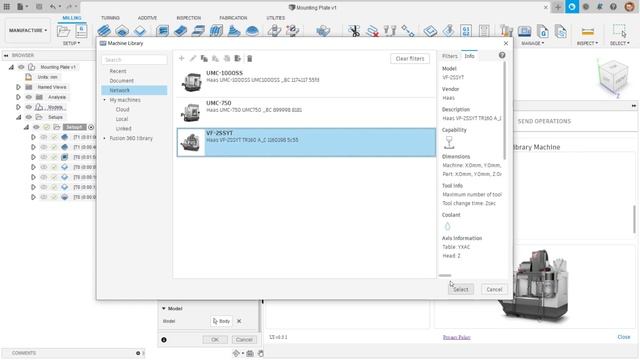Select the Simulate scissors icon in toolbar
This screenshot has width=640, height=360.
click(353, 31)
